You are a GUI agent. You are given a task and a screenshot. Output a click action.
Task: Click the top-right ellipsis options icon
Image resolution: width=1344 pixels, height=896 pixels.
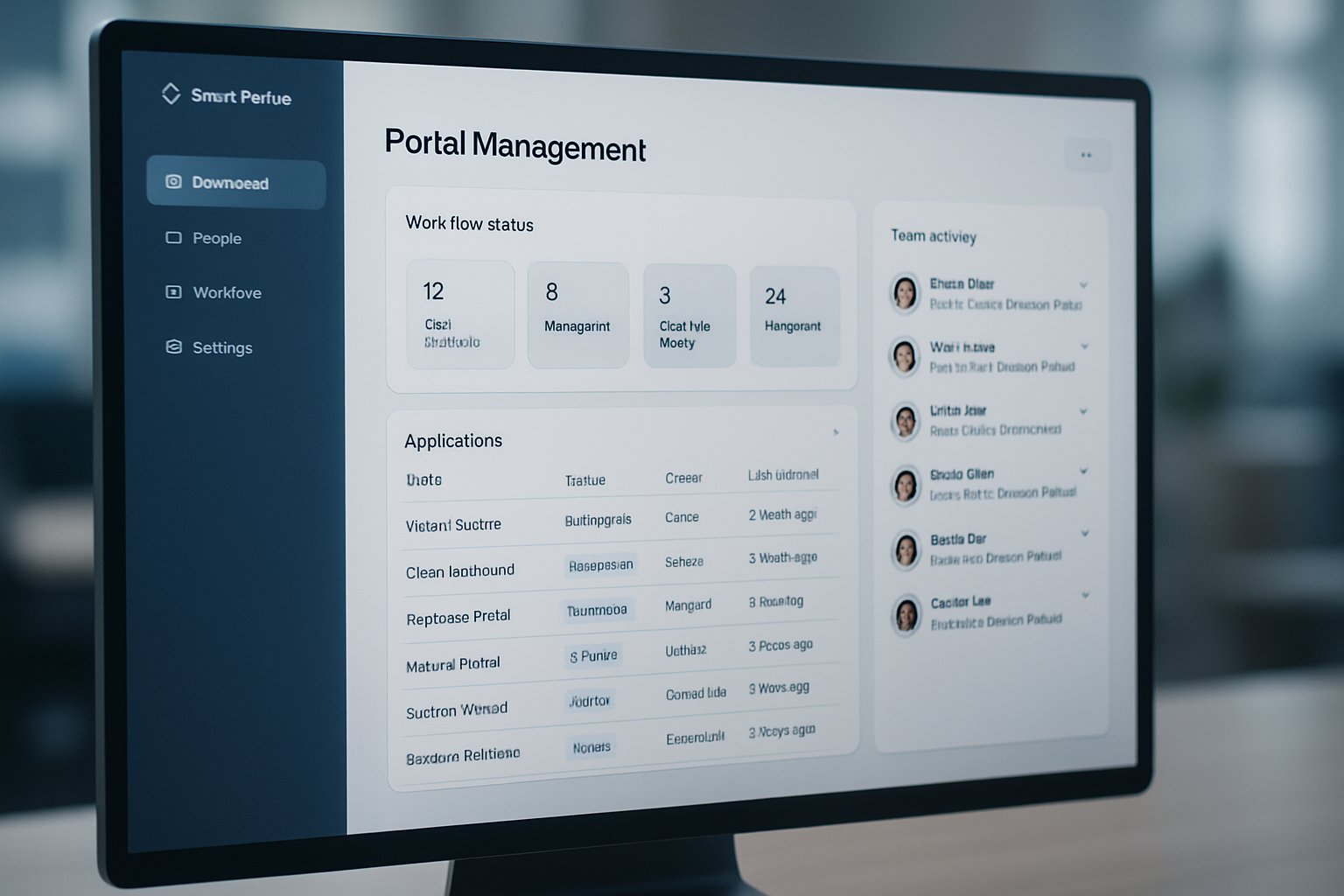(1087, 155)
